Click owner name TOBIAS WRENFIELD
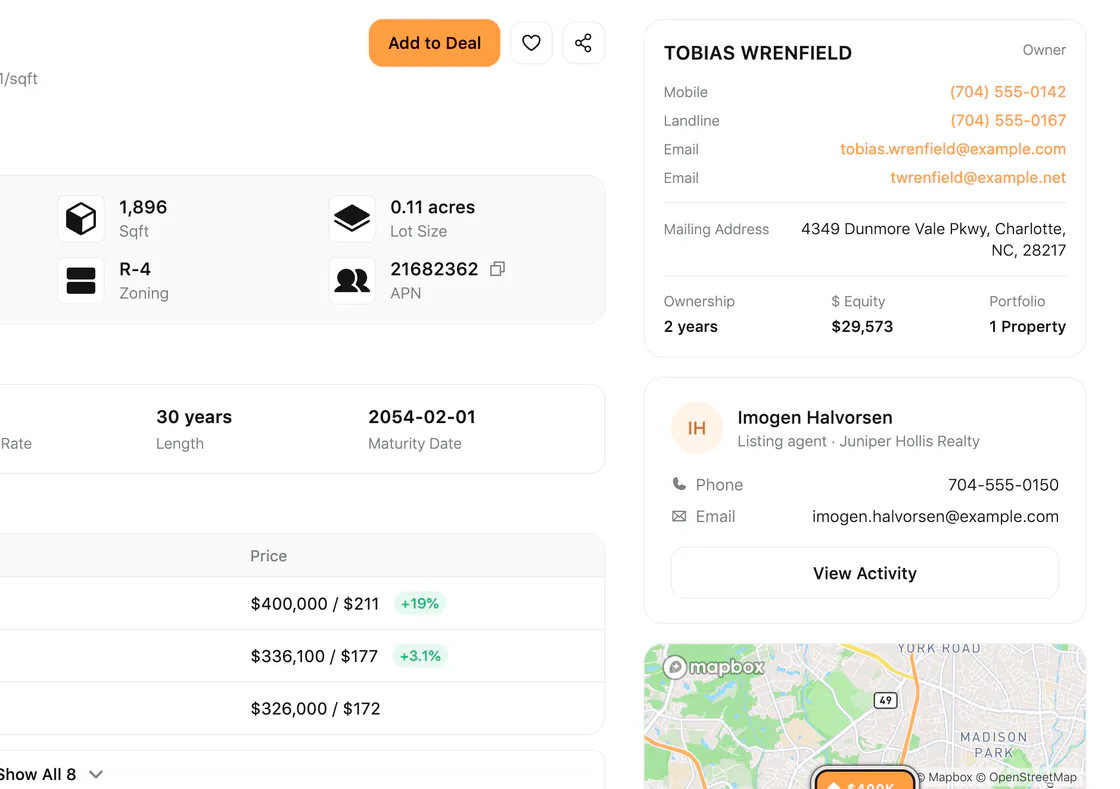 click(757, 53)
